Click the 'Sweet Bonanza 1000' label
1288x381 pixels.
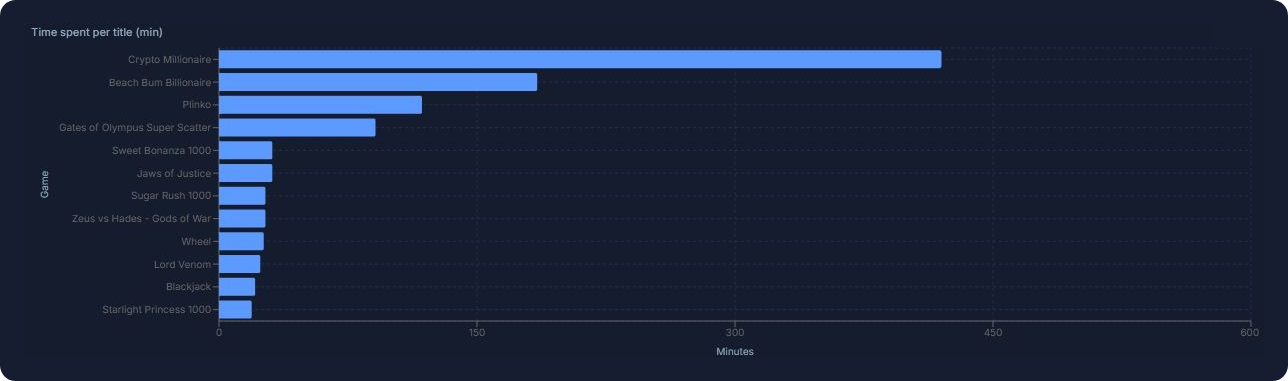[x=162, y=150]
